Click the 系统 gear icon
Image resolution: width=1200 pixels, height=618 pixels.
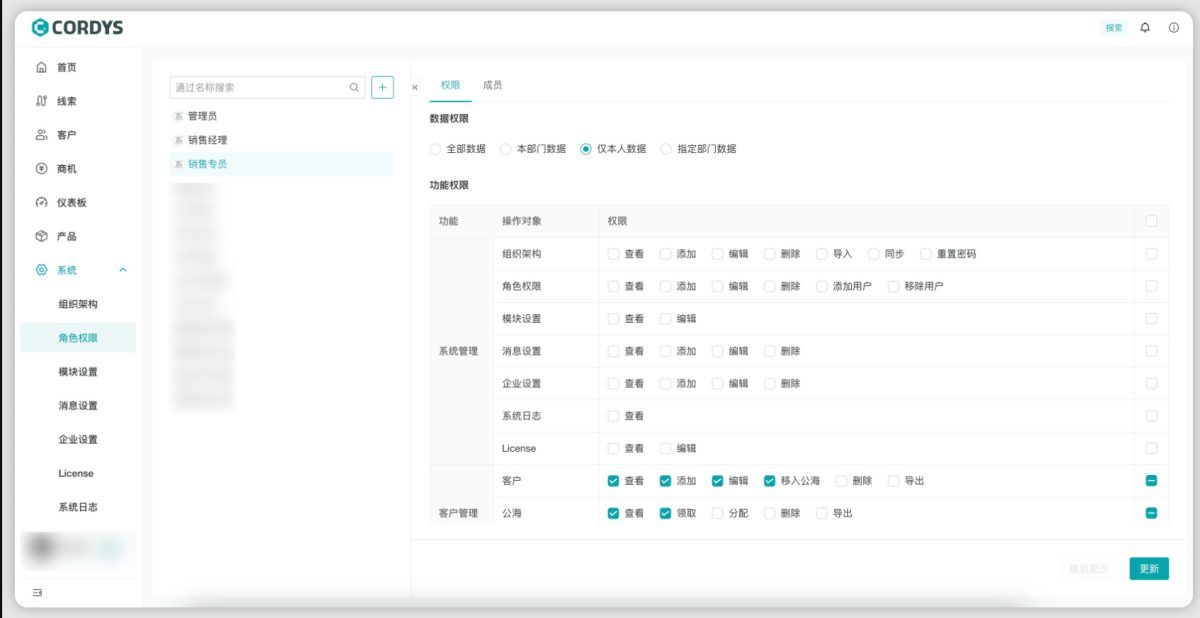point(41,270)
